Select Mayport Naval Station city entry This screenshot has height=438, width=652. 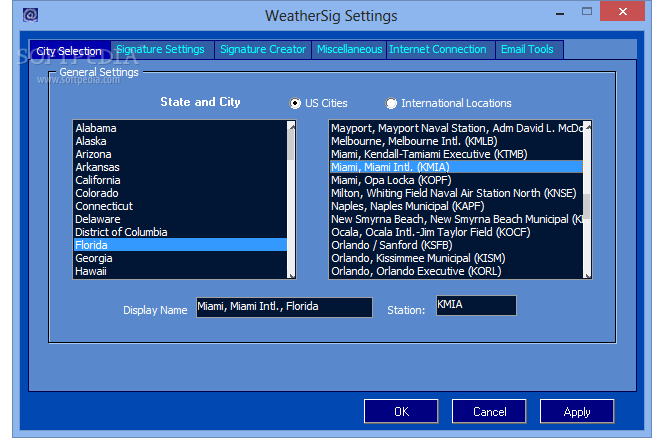[x=457, y=128]
